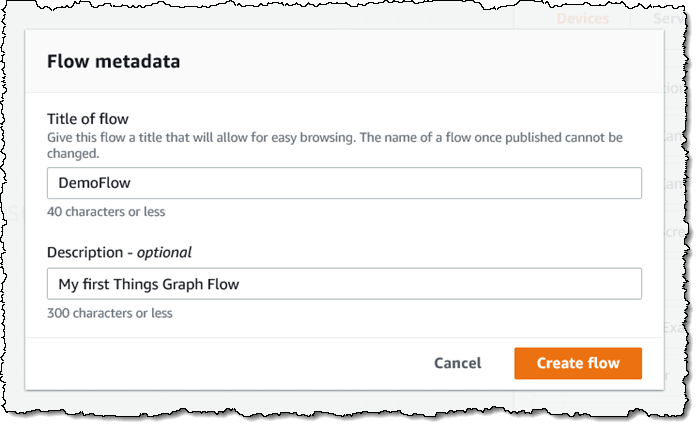The image size is (700, 427).
Task: Focus the Title of flow input field
Action: click(x=344, y=182)
